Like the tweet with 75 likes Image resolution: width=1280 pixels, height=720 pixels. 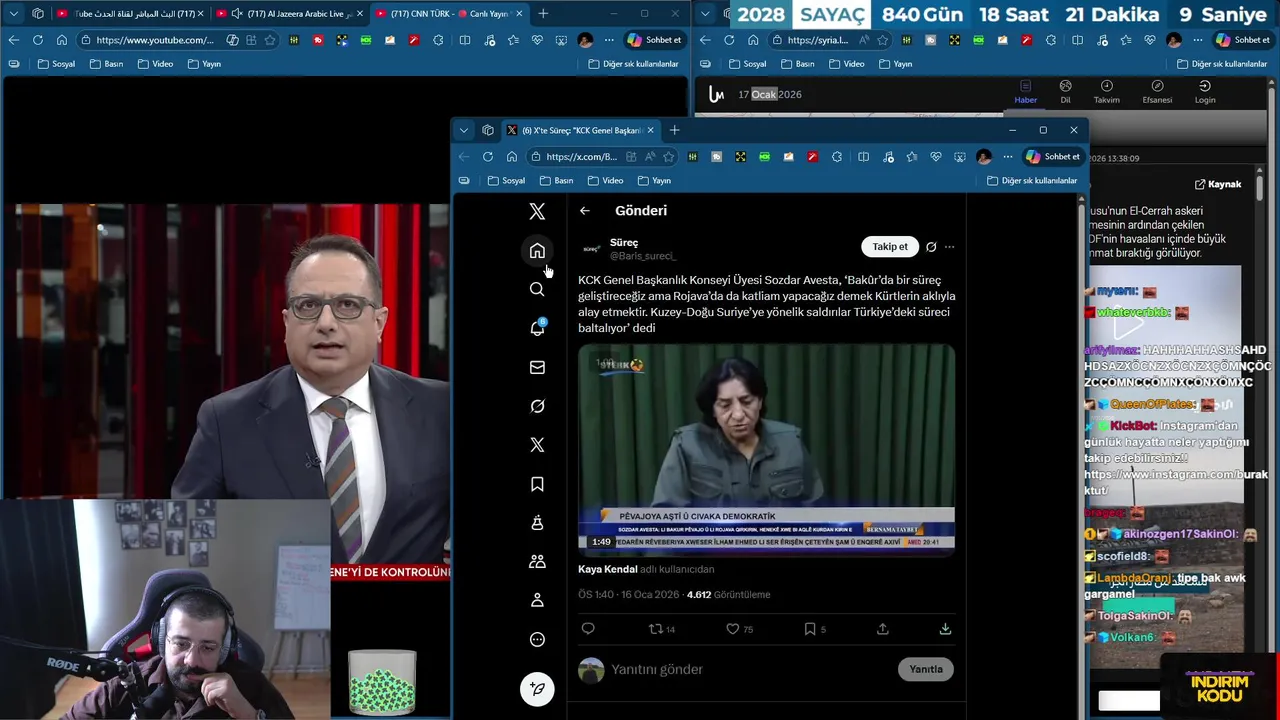740,629
